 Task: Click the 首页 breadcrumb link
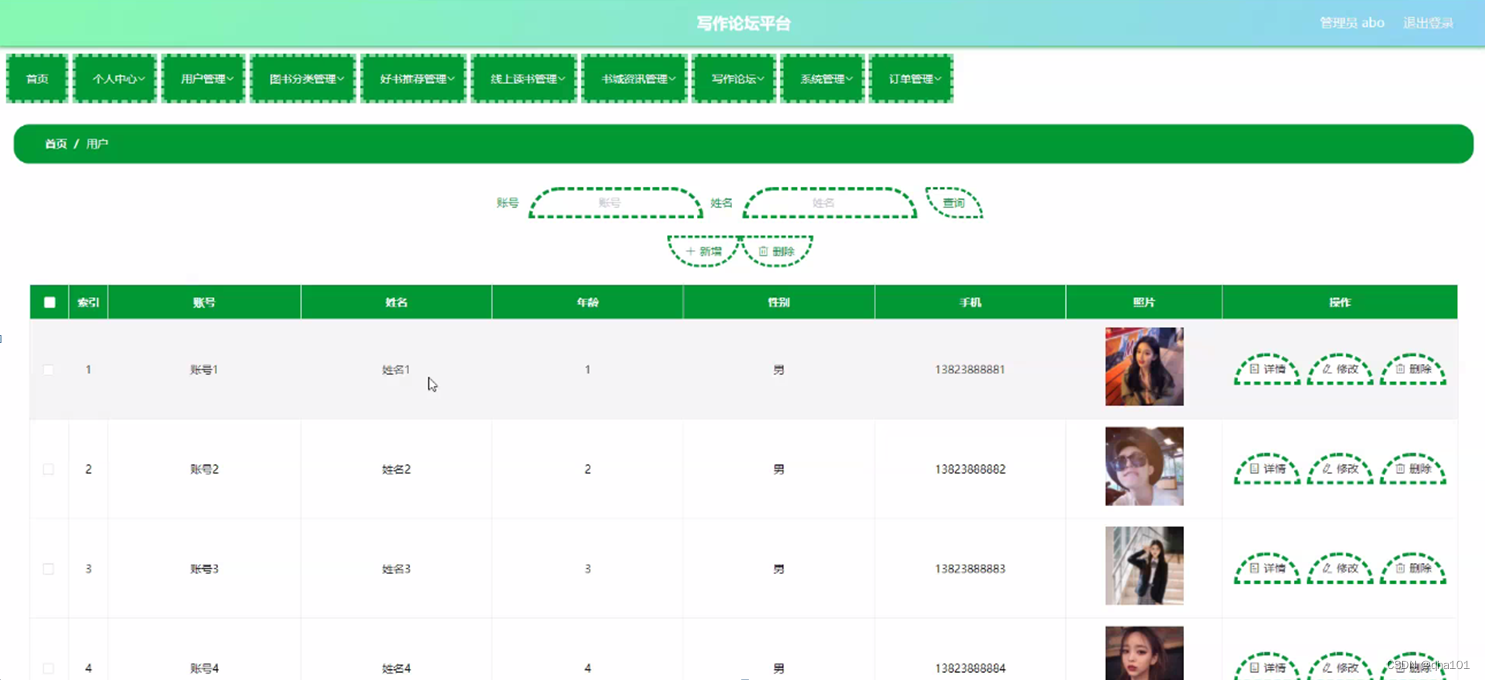[x=56, y=144]
